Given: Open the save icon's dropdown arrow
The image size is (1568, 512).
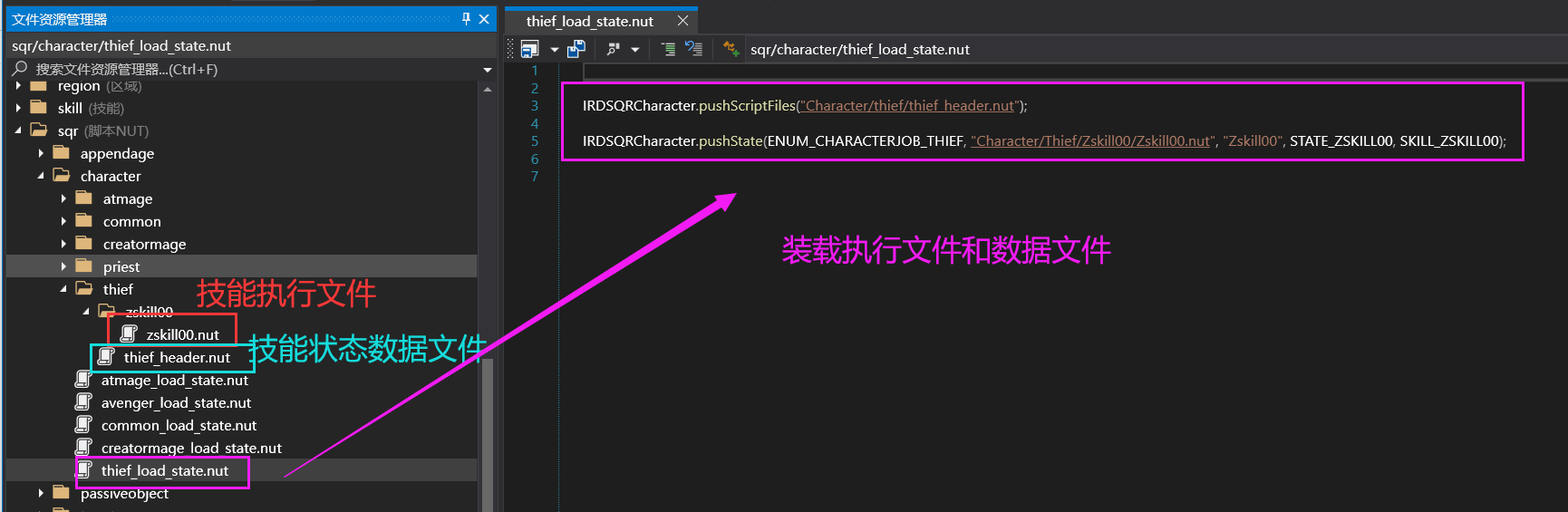Looking at the screenshot, I should (x=554, y=50).
